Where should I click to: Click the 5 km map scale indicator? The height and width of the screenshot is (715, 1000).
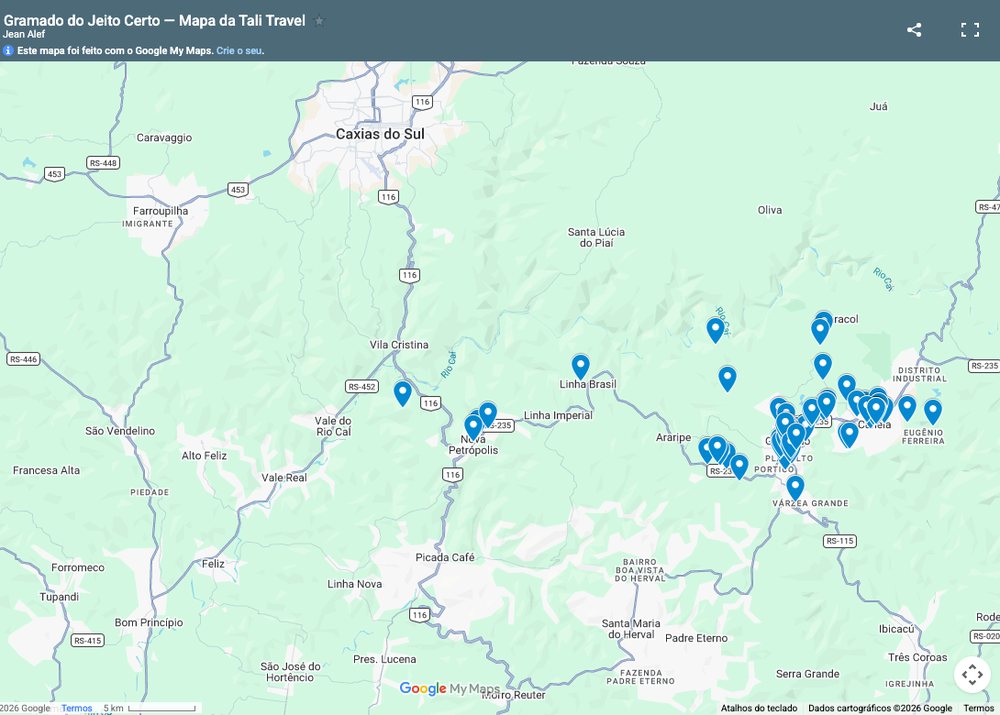click(150, 708)
